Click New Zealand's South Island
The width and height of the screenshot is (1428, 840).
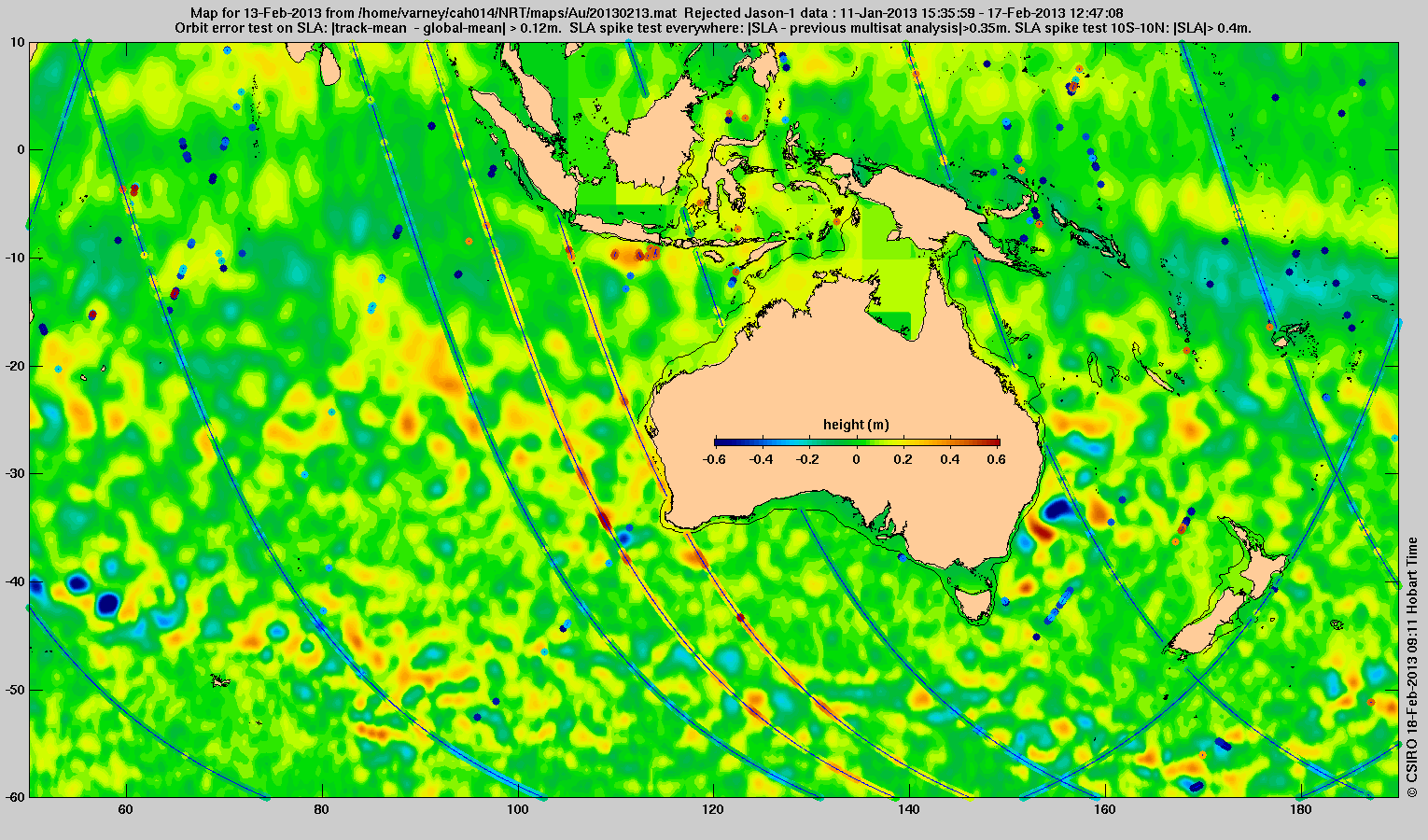coord(1211,623)
